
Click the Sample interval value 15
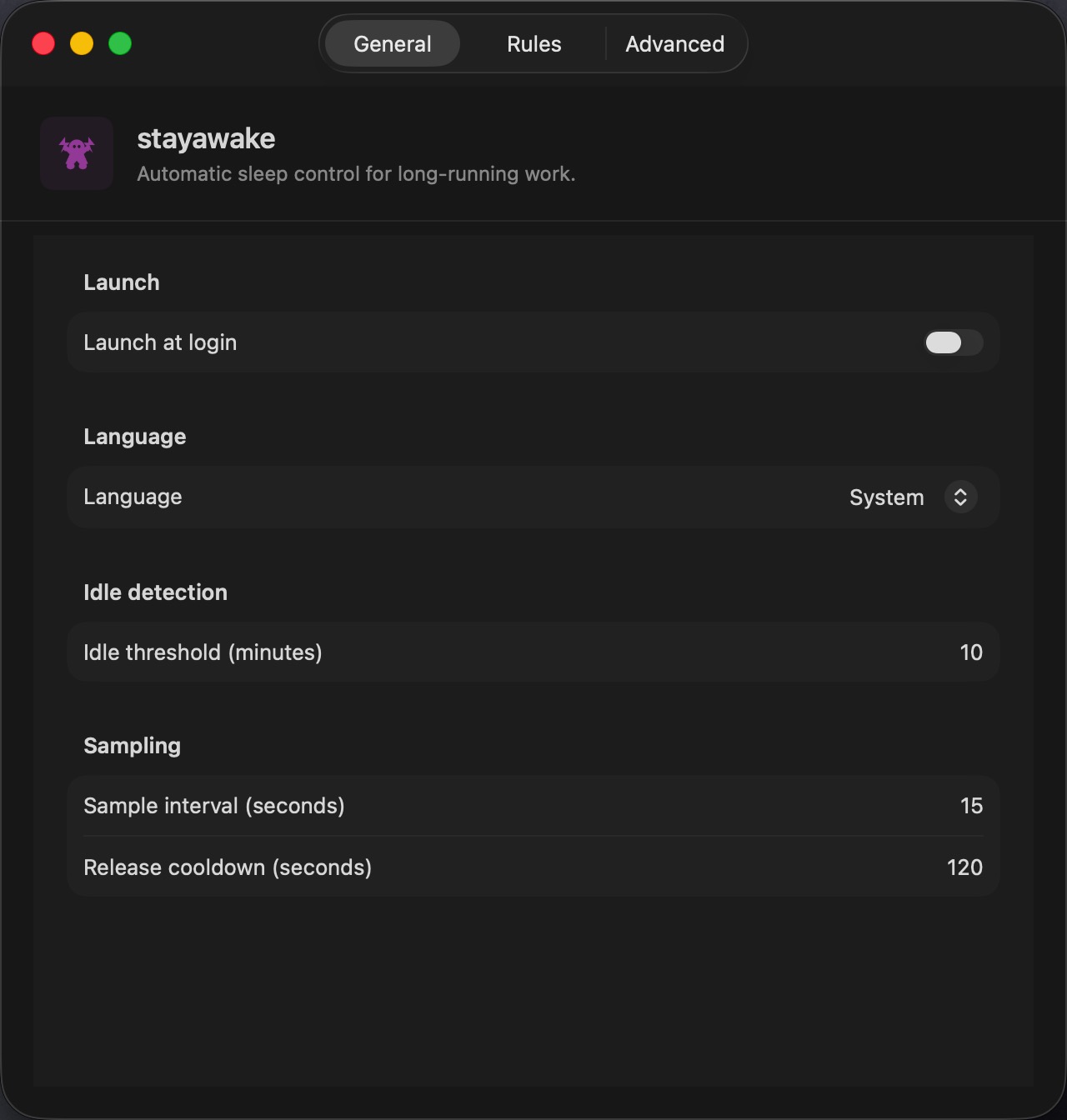(x=970, y=805)
